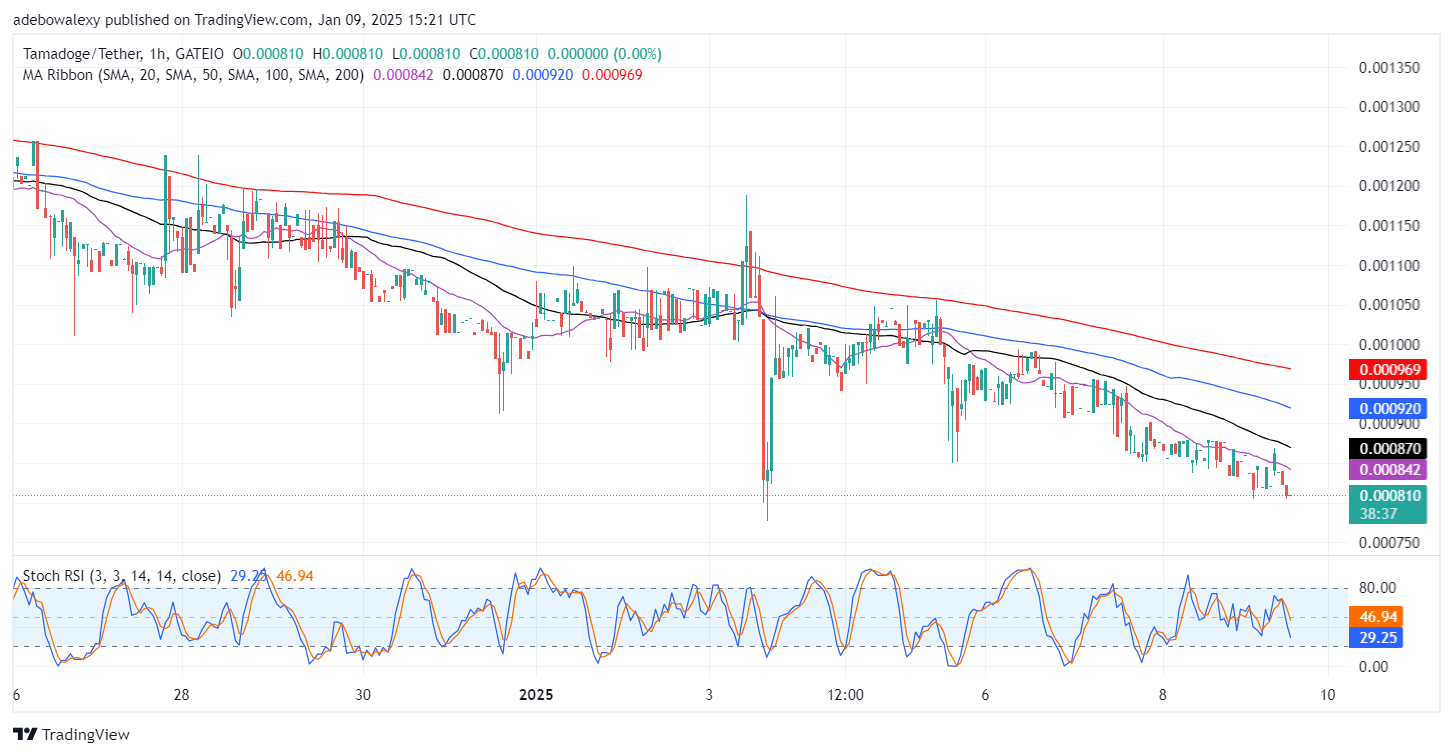Click the black 0.000870 SMA price label

tap(1387, 448)
